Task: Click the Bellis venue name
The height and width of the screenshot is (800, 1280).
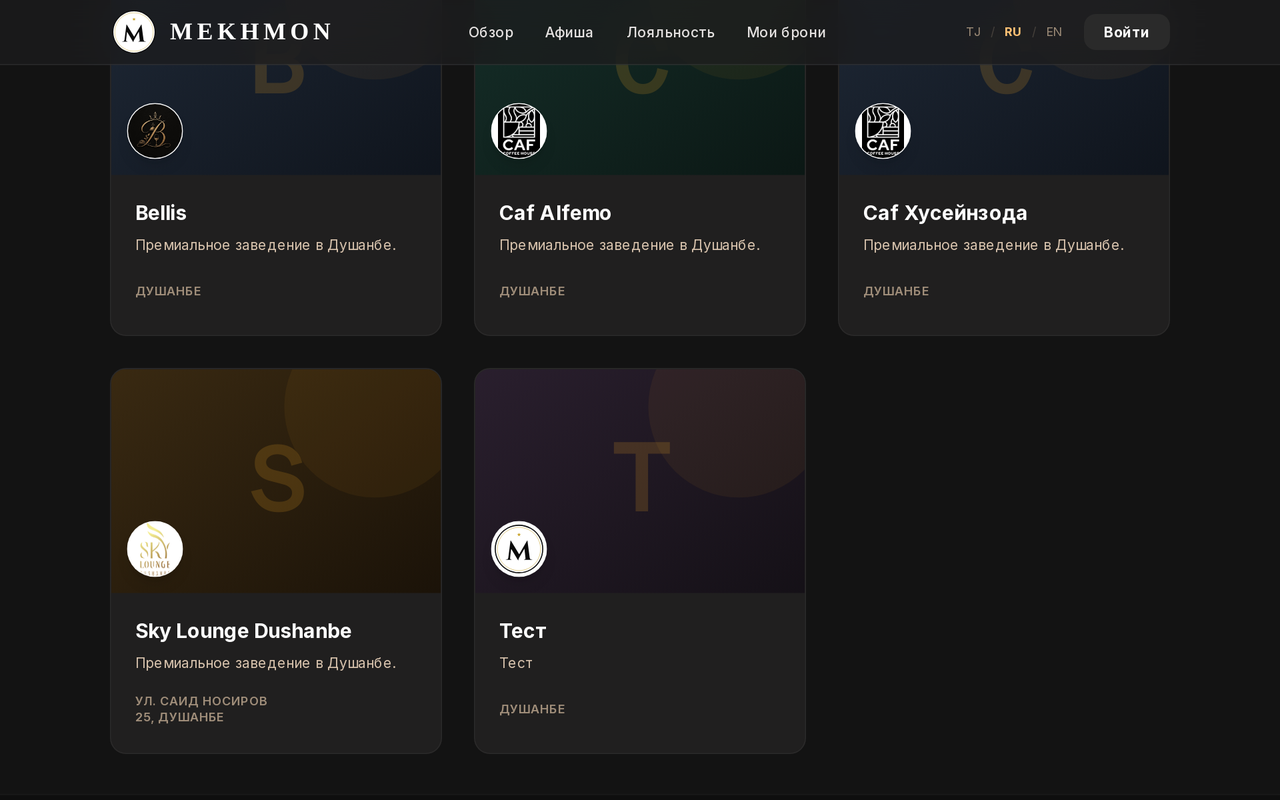Action: [x=161, y=213]
